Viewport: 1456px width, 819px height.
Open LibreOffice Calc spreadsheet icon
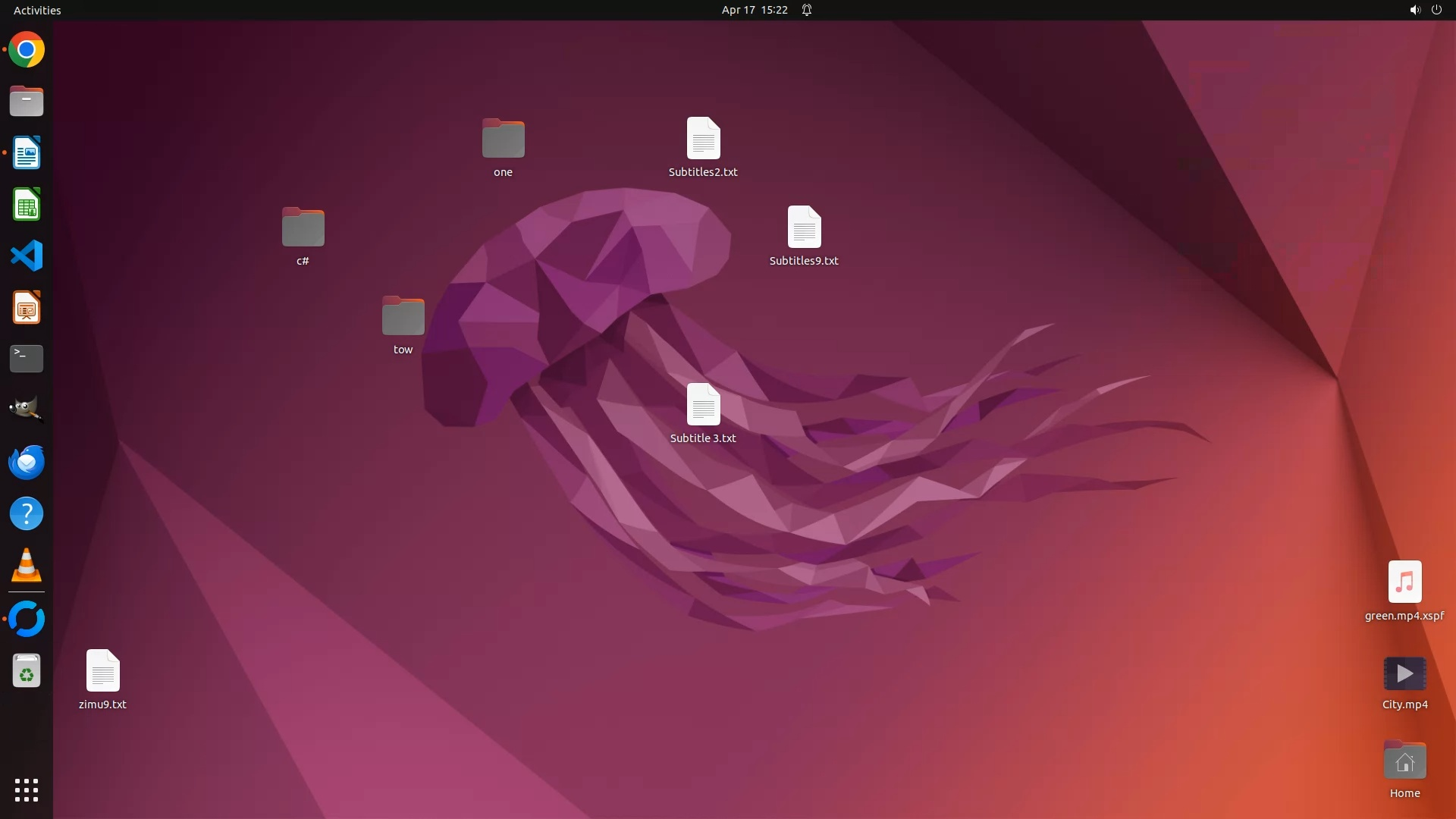point(27,205)
